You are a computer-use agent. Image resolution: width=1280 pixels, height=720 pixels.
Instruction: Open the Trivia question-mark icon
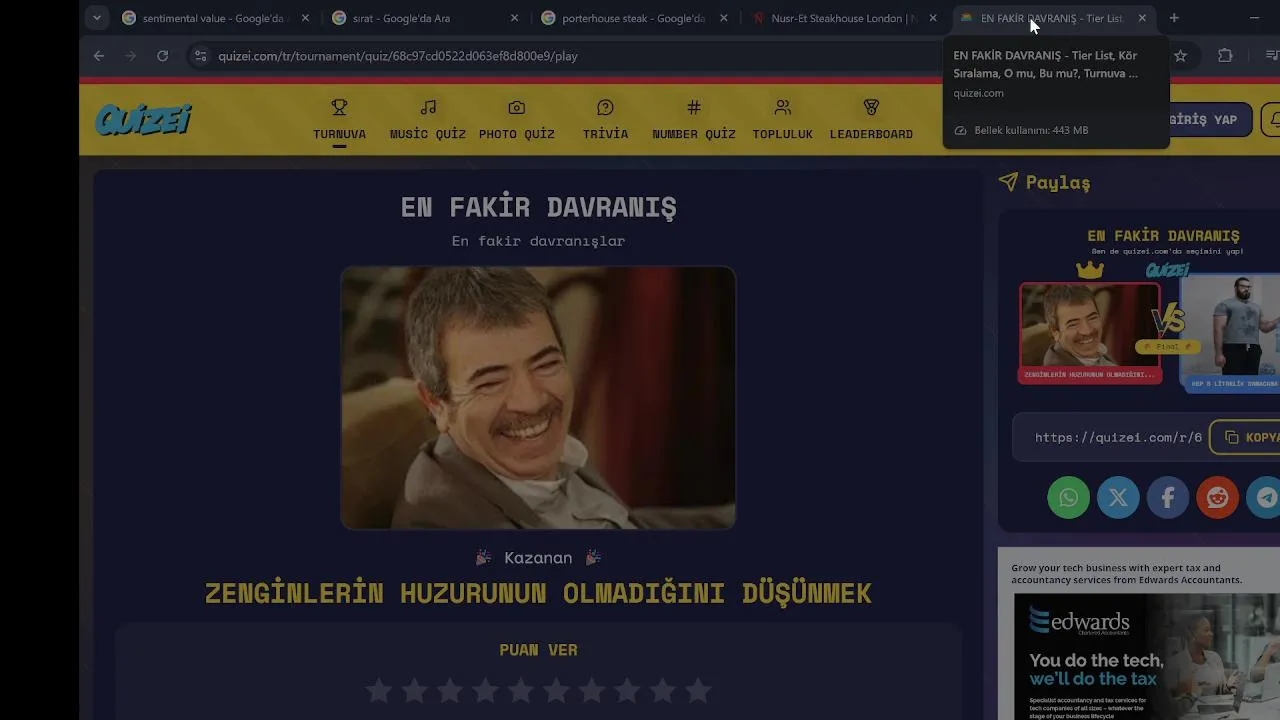[605, 107]
